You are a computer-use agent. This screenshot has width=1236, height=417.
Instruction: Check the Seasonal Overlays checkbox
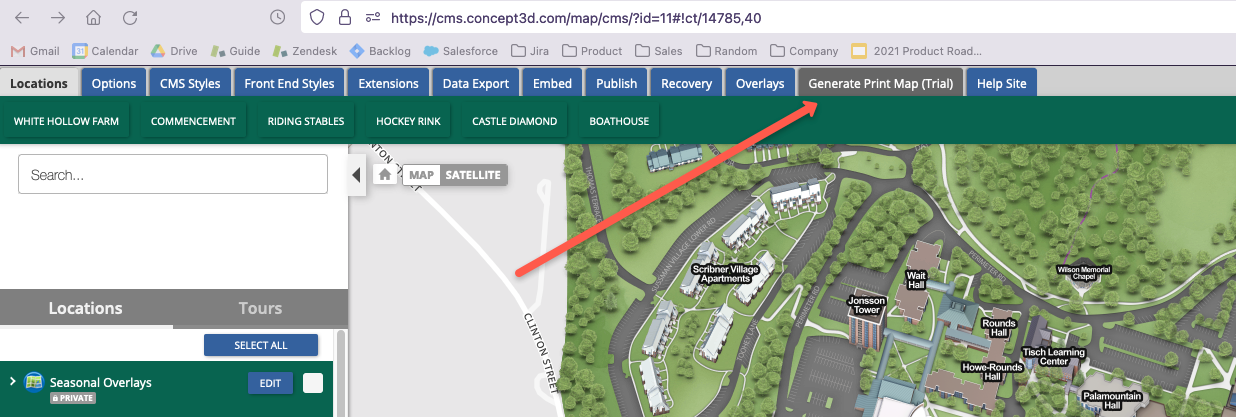point(313,383)
